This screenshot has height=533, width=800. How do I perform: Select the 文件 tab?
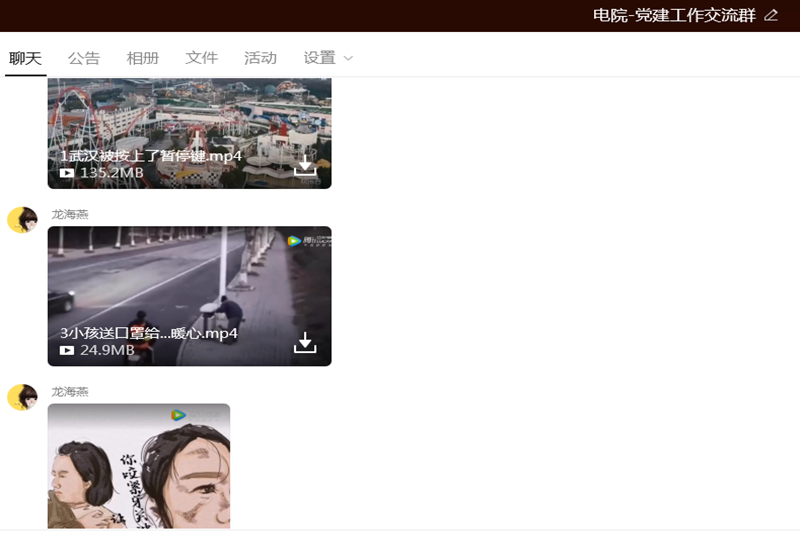coord(202,58)
